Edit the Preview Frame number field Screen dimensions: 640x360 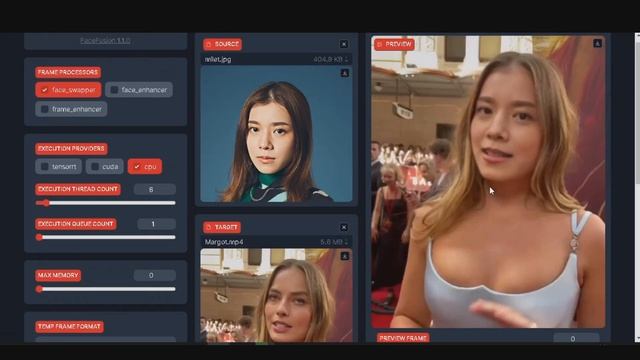tap(576, 338)
